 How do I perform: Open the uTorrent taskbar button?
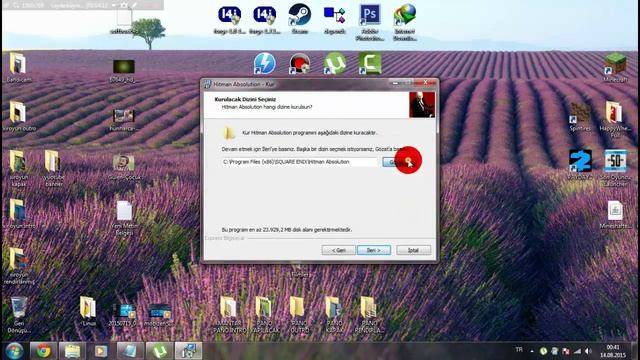click(159, 351)
